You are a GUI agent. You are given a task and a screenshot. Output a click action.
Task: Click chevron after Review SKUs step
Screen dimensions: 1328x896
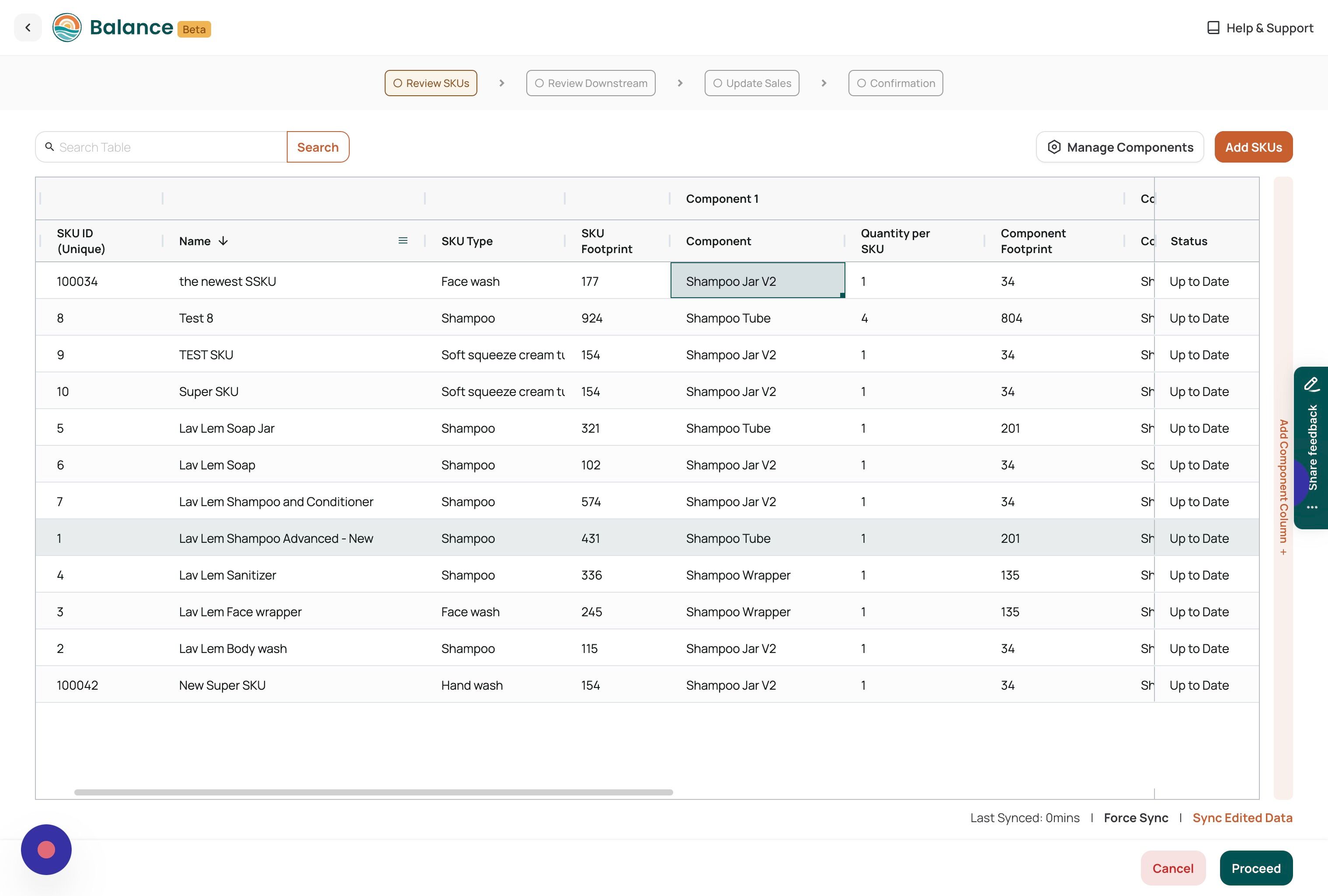502,83
